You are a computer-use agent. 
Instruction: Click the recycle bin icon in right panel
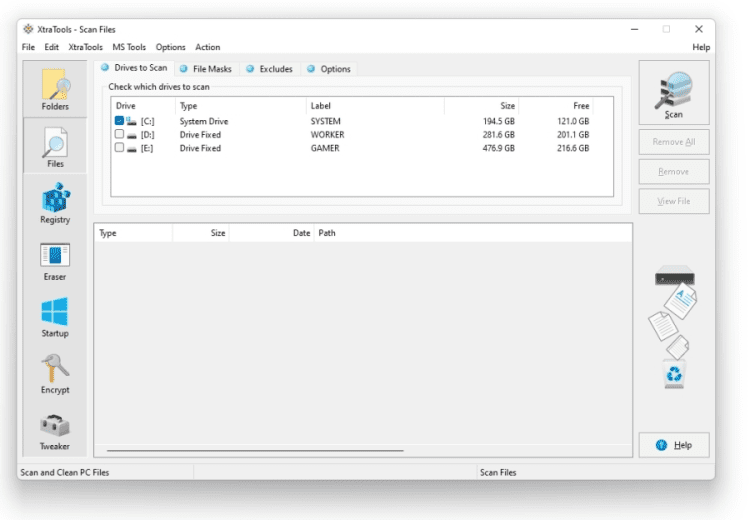674,374
